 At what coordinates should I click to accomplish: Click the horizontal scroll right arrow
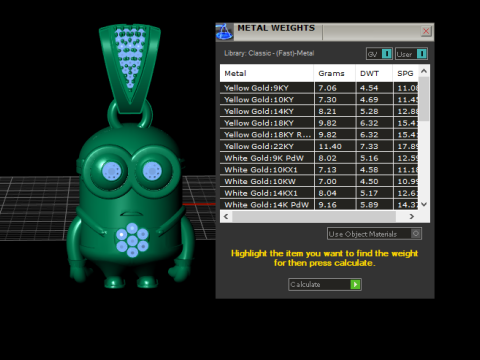tap(412, 216)
